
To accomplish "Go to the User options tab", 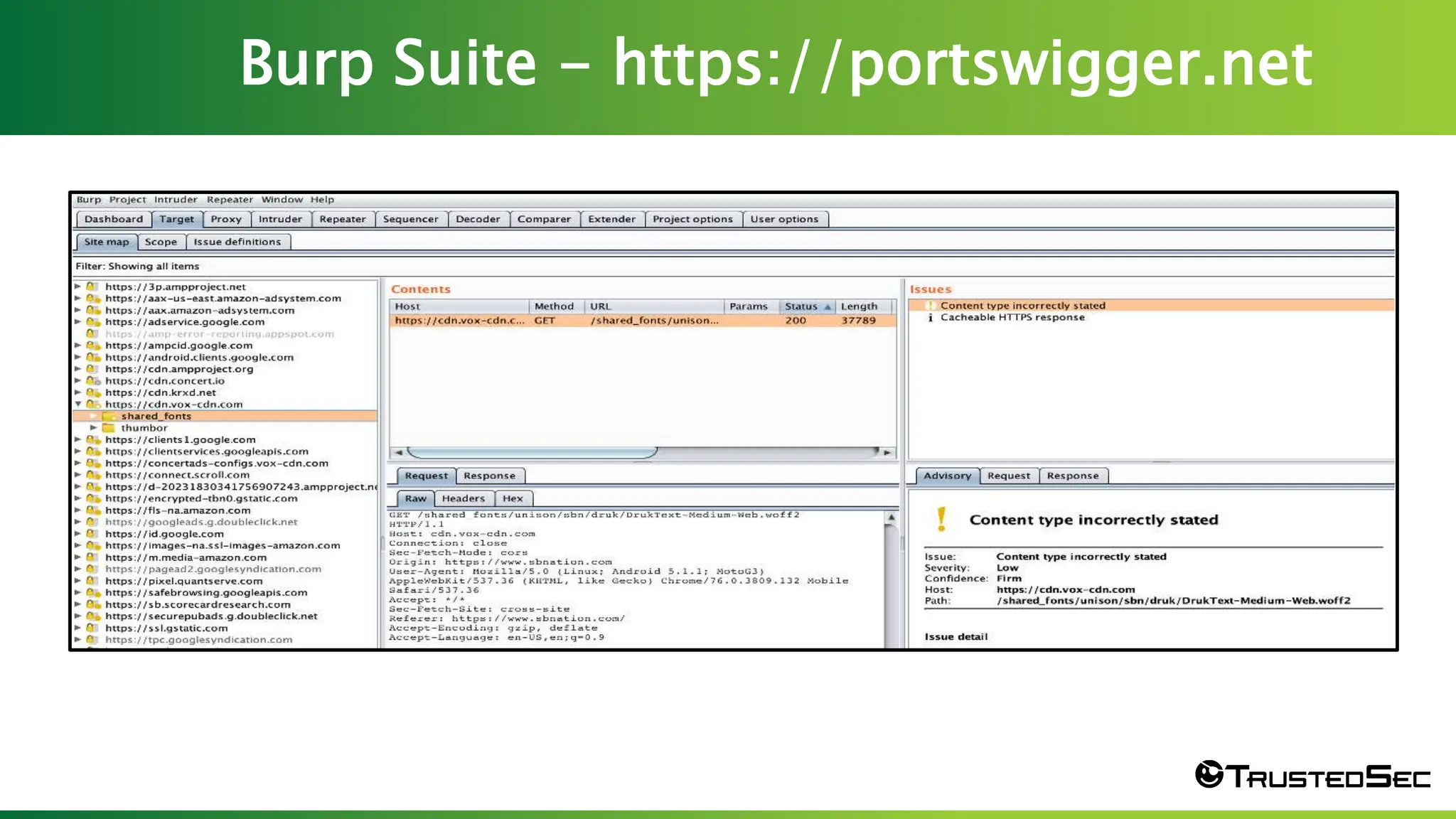I will click(x=785, y=219).
